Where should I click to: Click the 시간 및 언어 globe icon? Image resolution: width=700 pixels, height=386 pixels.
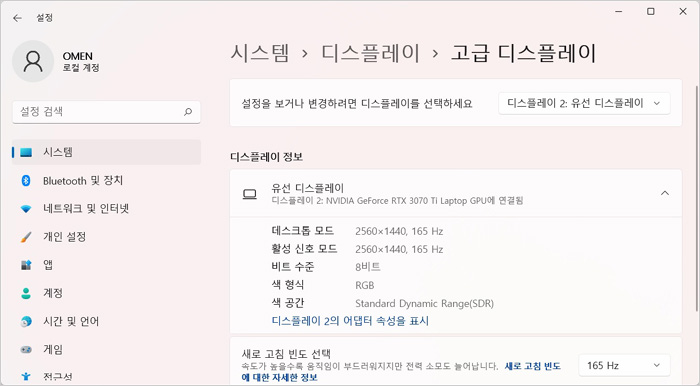(26, 321)
